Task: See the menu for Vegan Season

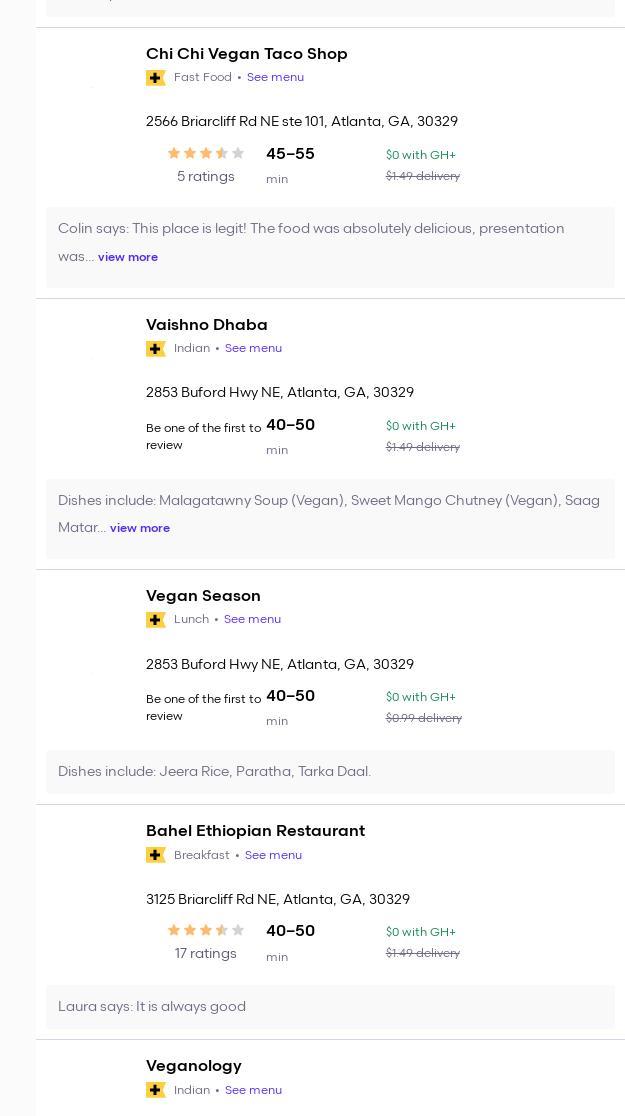Action: pyautogui.click(x=252, y=619)
